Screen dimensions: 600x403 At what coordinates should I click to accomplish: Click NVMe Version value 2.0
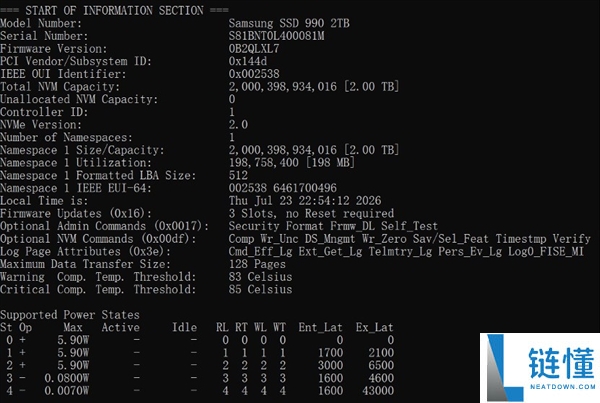pyautogui.click(x=238, y=124)
